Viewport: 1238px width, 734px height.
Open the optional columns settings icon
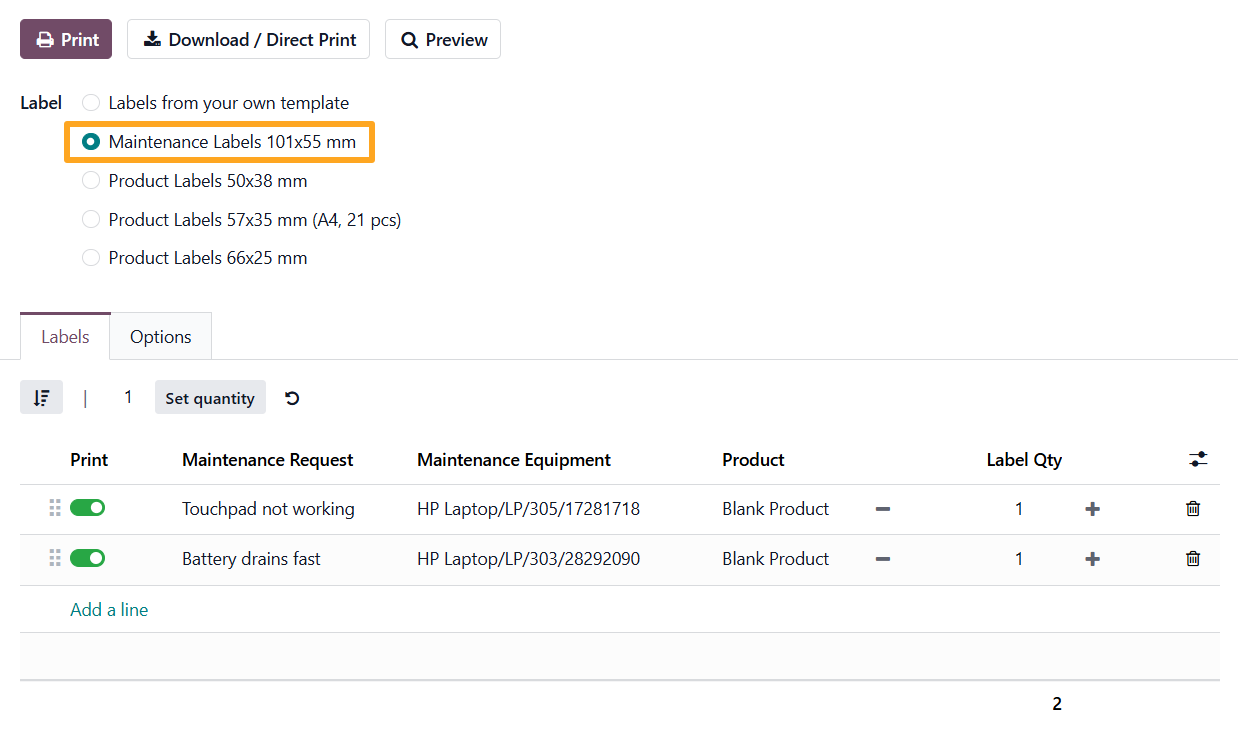pos(1198,460)
